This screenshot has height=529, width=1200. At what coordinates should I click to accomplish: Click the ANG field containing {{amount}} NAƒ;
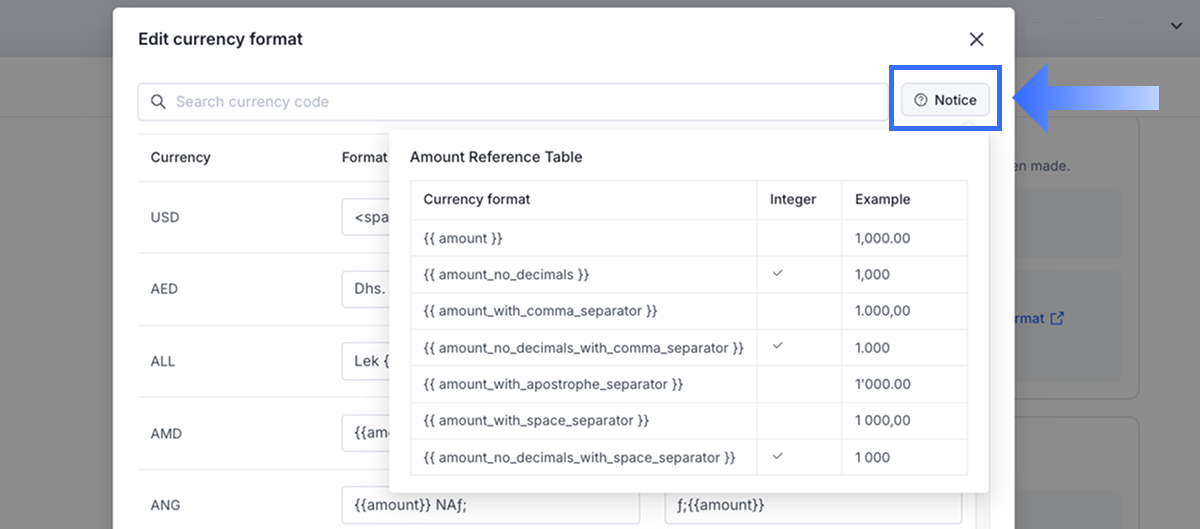click(x=490, y=505)
